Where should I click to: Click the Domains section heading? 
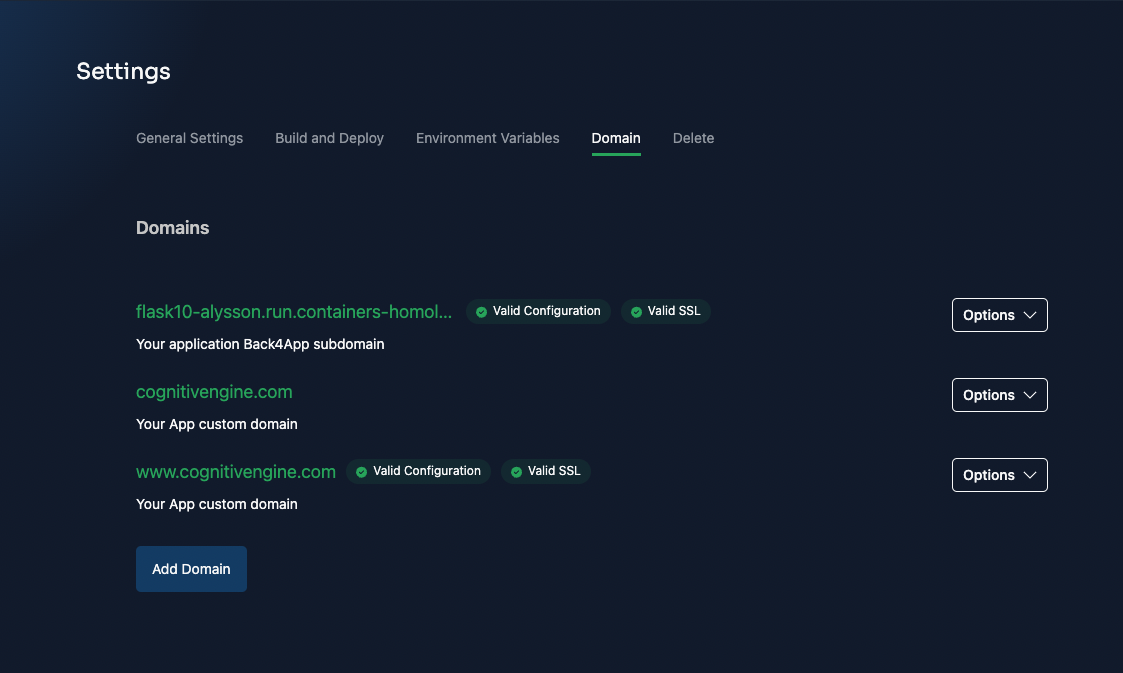click(x=172, y=227)
